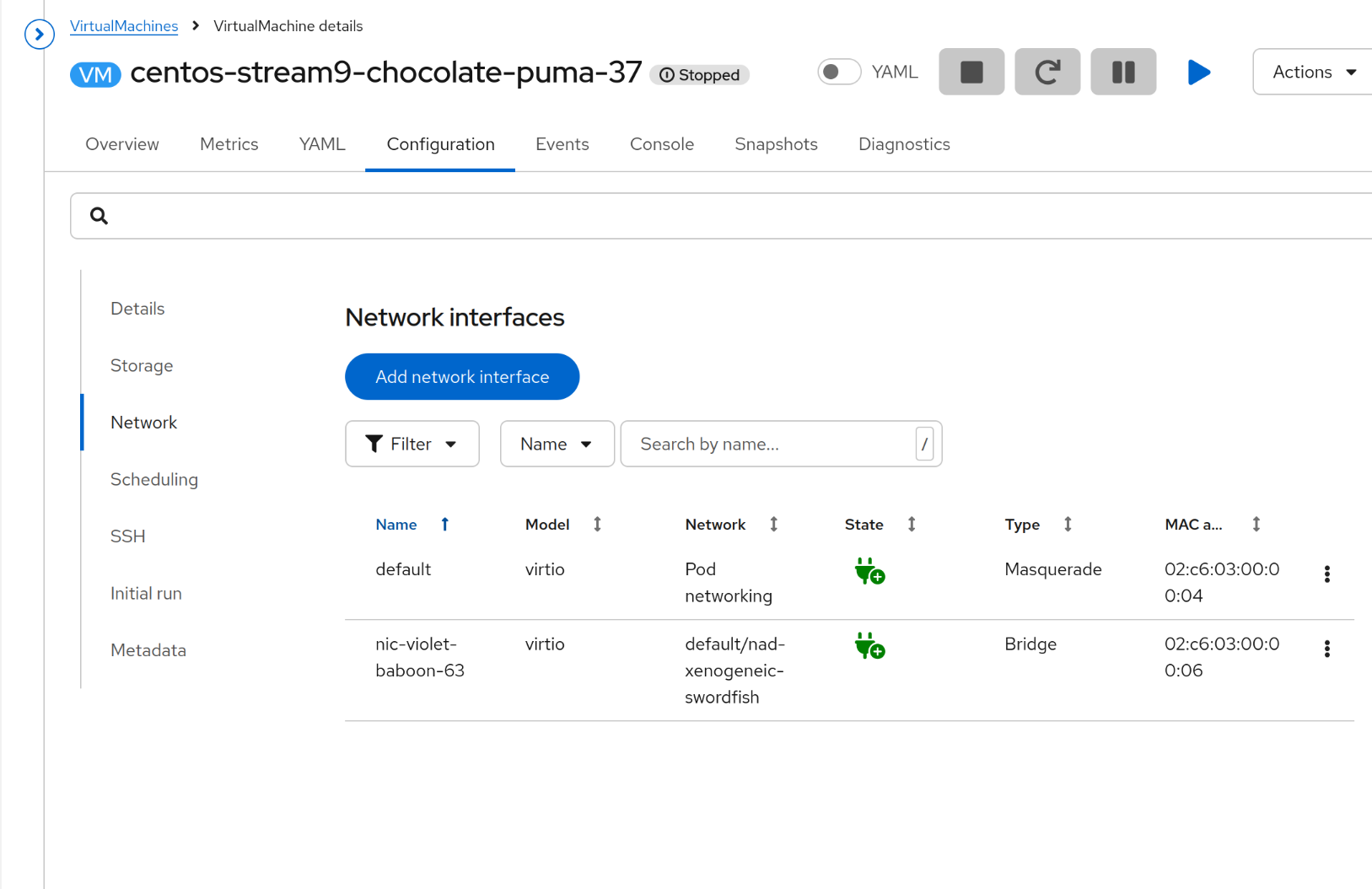Select the Network configuration section

(x=143, y=423)
